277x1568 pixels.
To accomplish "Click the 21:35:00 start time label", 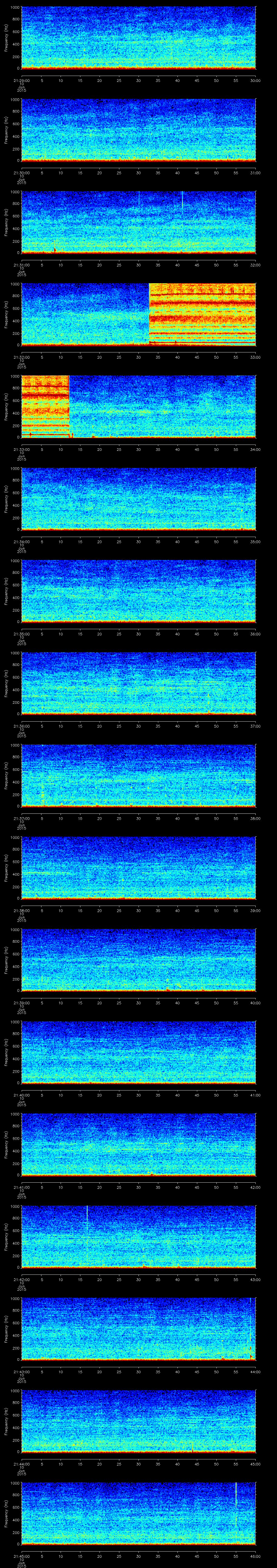I will pos(21,634).
